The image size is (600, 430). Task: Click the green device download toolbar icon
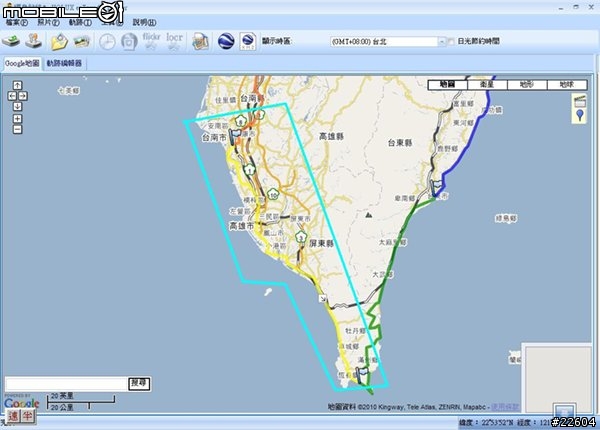(x=11, y=41)
